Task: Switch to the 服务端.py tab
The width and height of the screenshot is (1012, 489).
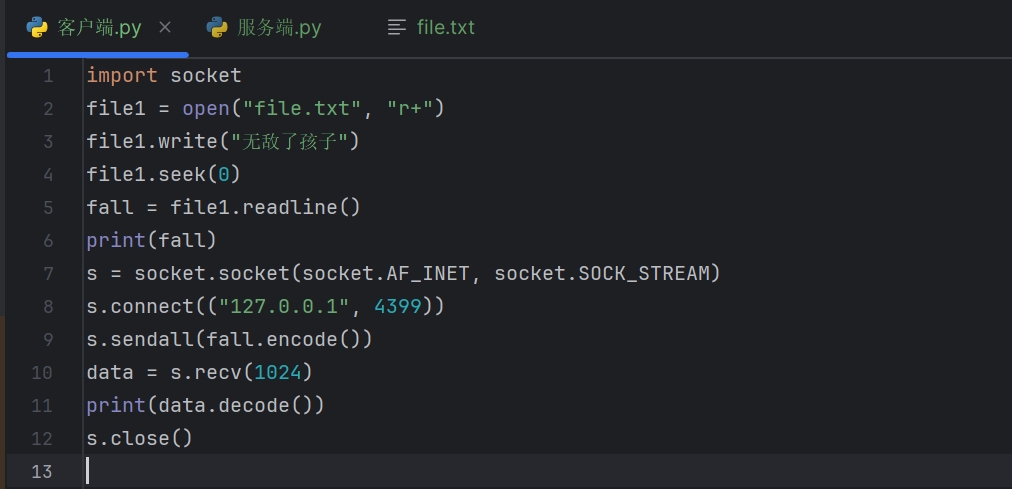Action: pyautogui.click(x=278, y=27)
